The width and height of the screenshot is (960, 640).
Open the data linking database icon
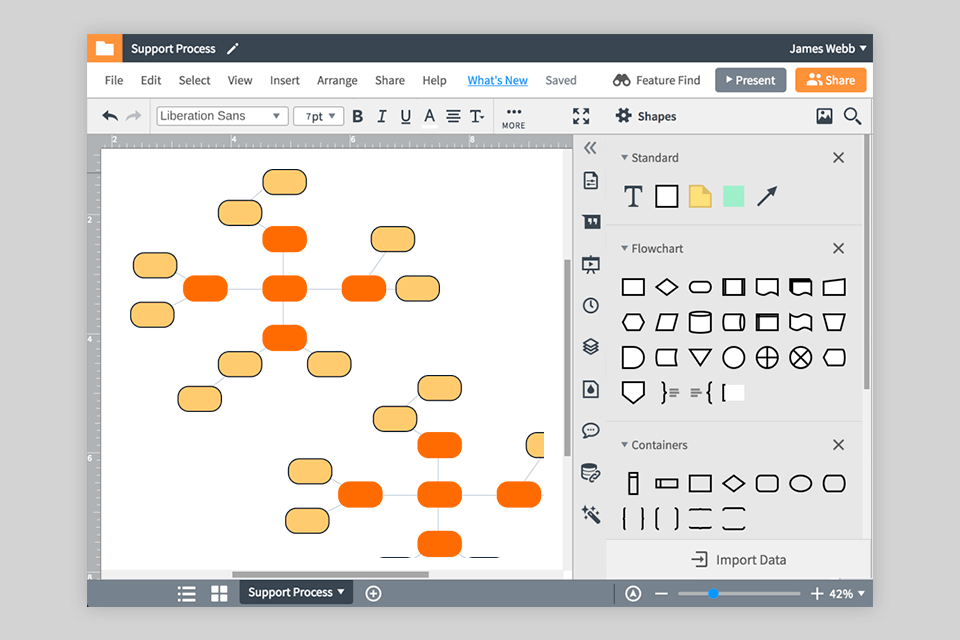[x=591, y=473]
